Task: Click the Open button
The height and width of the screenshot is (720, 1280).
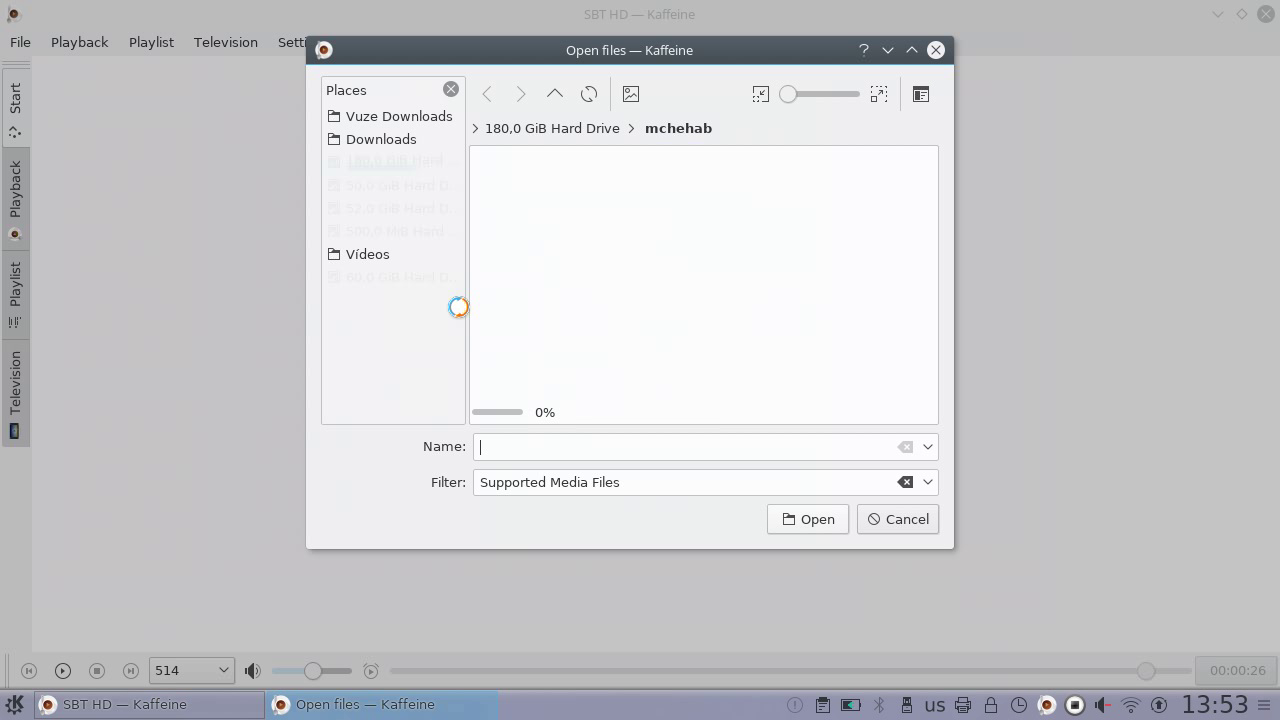Action: (x=807, y=519)
